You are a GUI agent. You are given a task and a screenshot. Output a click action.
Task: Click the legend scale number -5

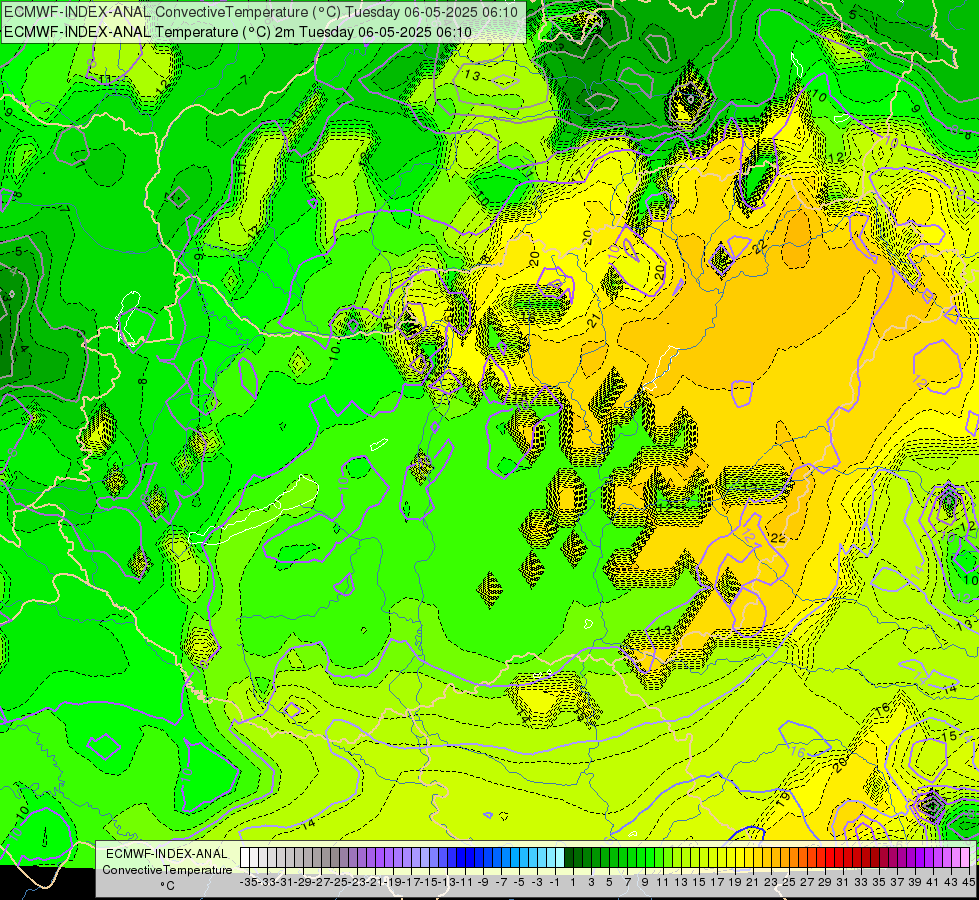click(x=518, y=882)
